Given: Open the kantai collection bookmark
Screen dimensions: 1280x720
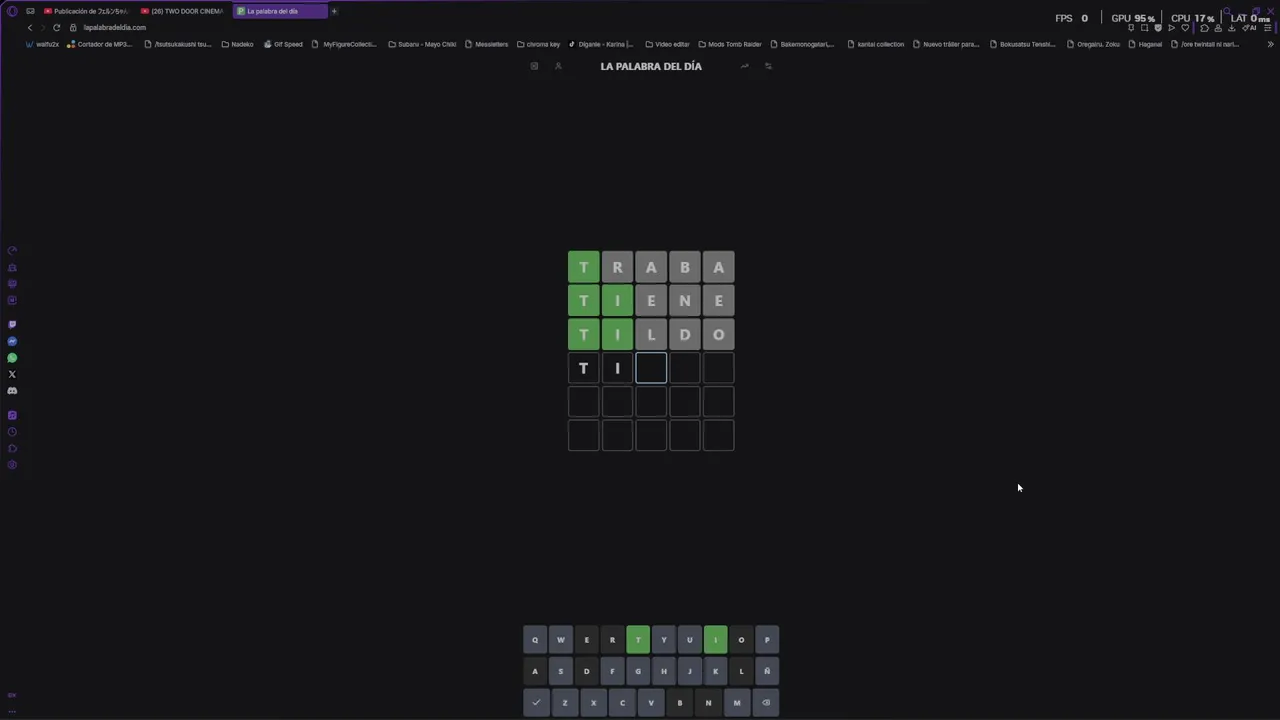Looking at the screenshot, I should click(x=875, y=44).
